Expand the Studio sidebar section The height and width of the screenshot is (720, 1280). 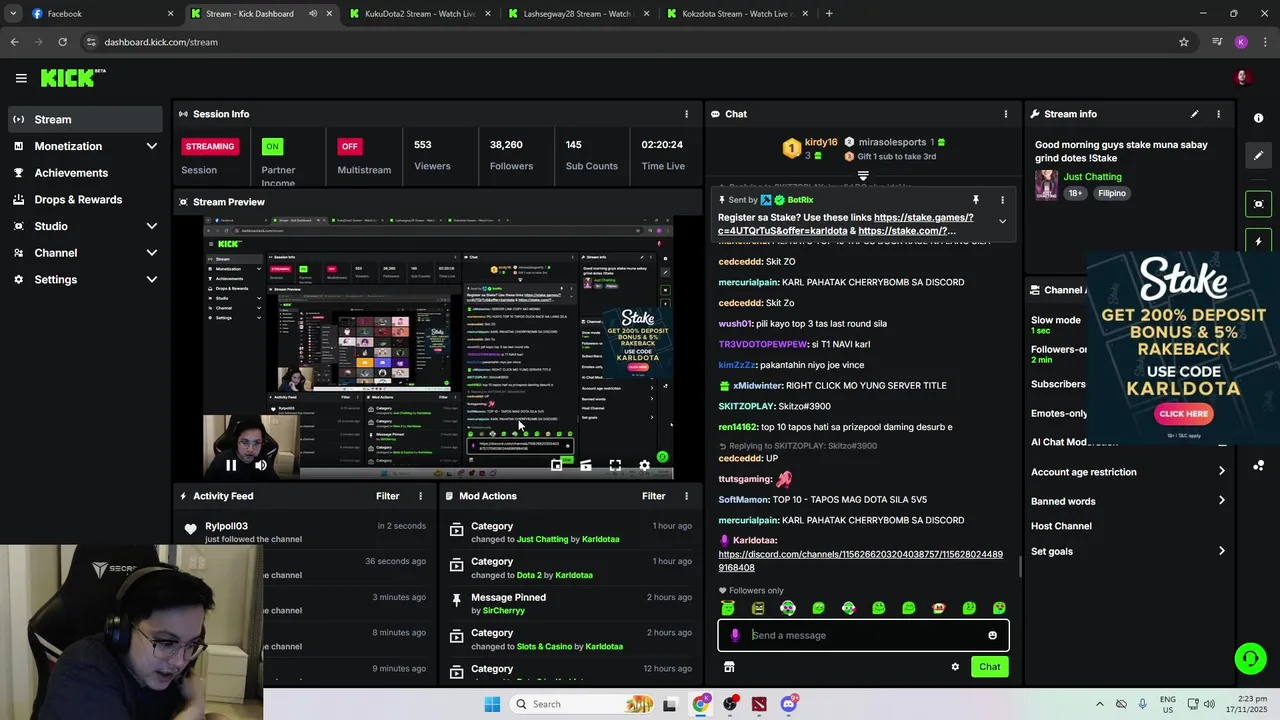[x=152, y=226]
